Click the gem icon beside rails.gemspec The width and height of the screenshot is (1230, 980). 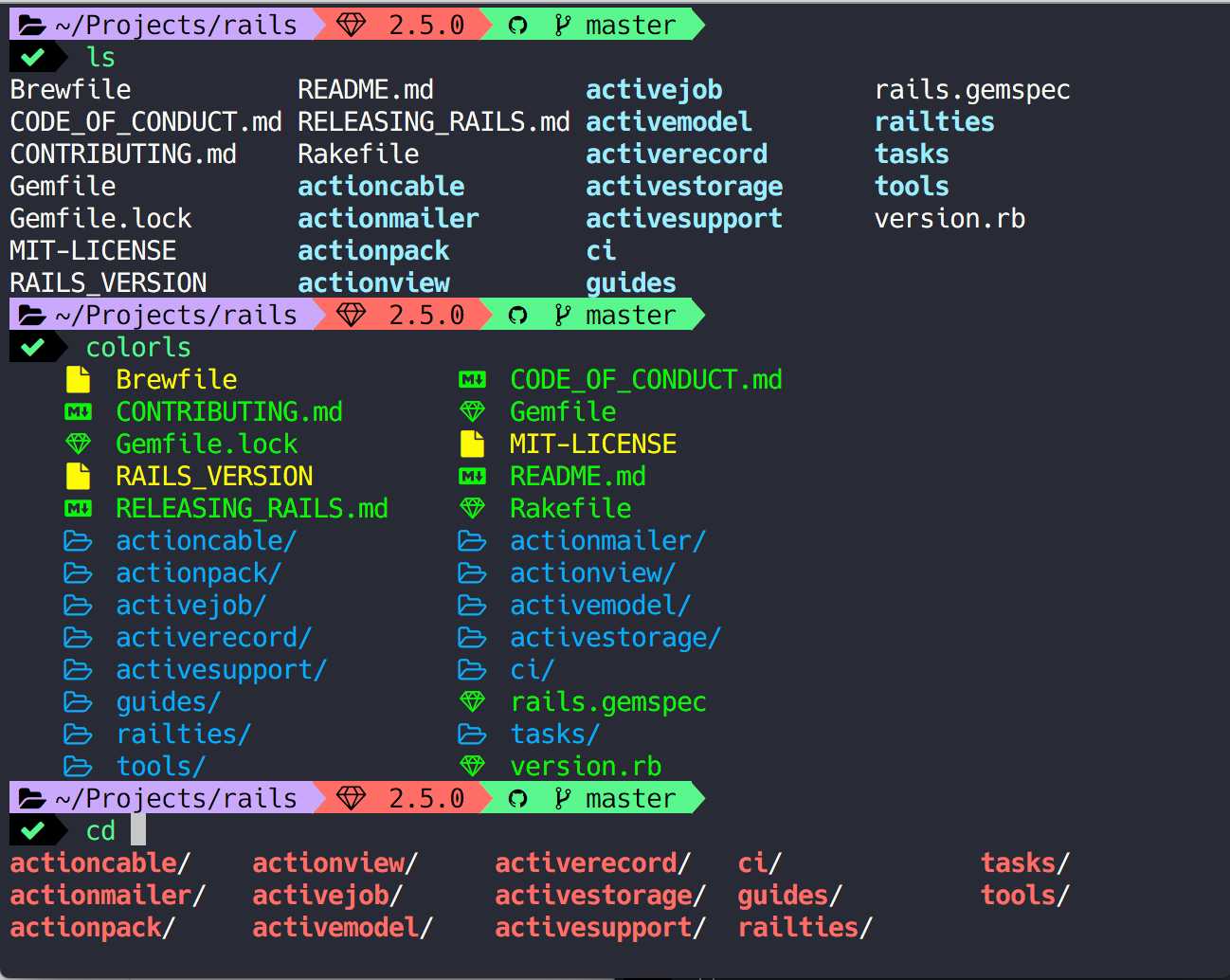(473, 701)
